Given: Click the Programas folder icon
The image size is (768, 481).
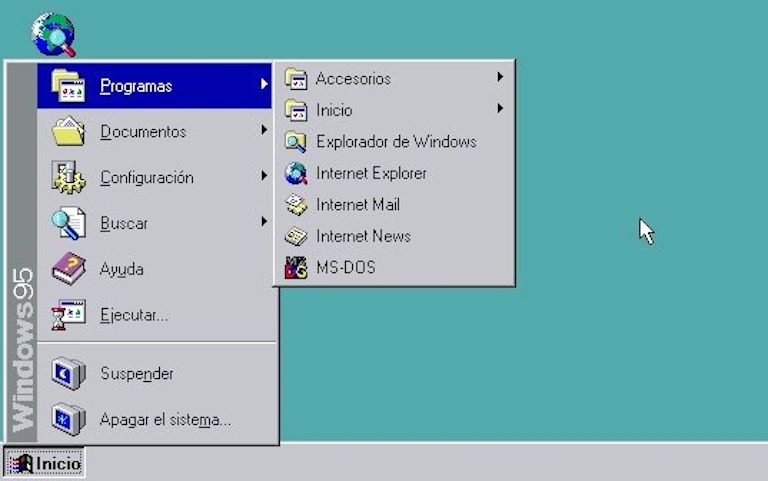Looking at the screenshot, I should (x=69, y=86).
